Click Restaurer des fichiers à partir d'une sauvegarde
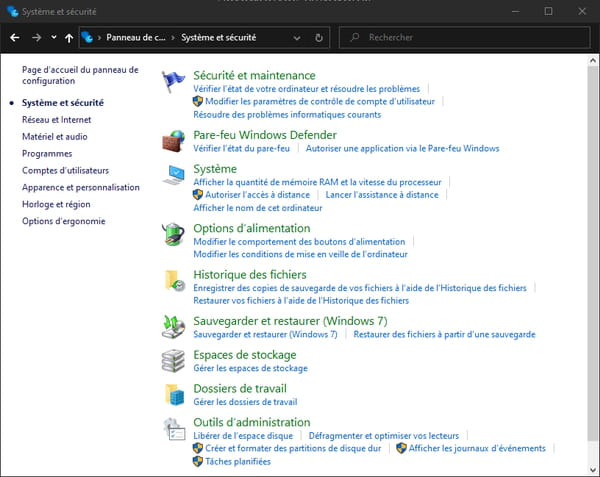The width and height of the screenshot is (600, 477). pos(444,334)
